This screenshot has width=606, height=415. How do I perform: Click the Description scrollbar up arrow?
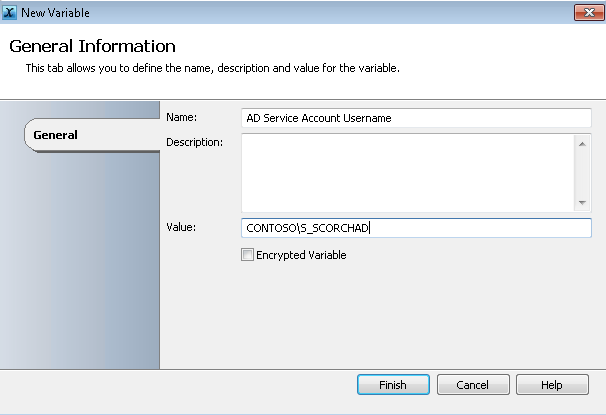(x=582, y=144)
